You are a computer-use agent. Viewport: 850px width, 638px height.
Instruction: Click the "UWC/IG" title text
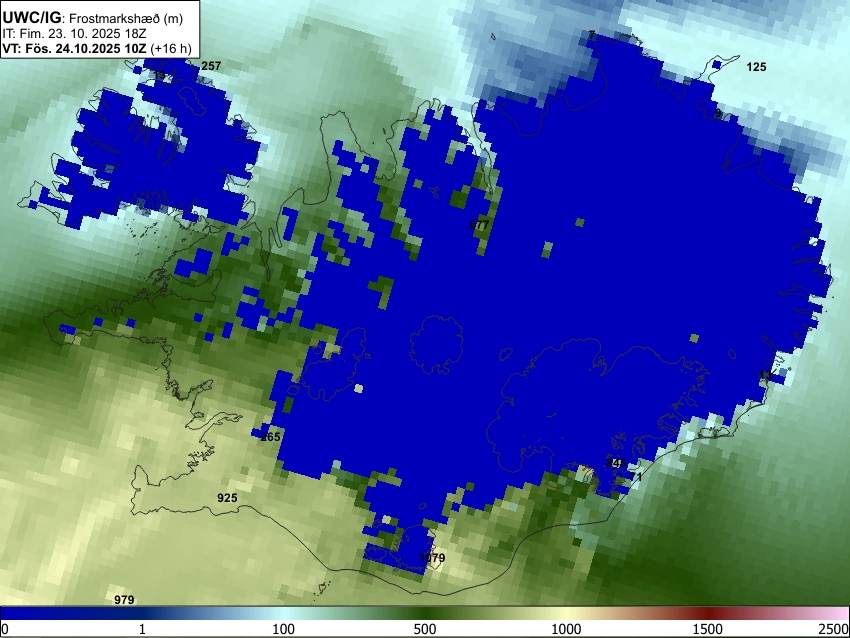[31, 17]
